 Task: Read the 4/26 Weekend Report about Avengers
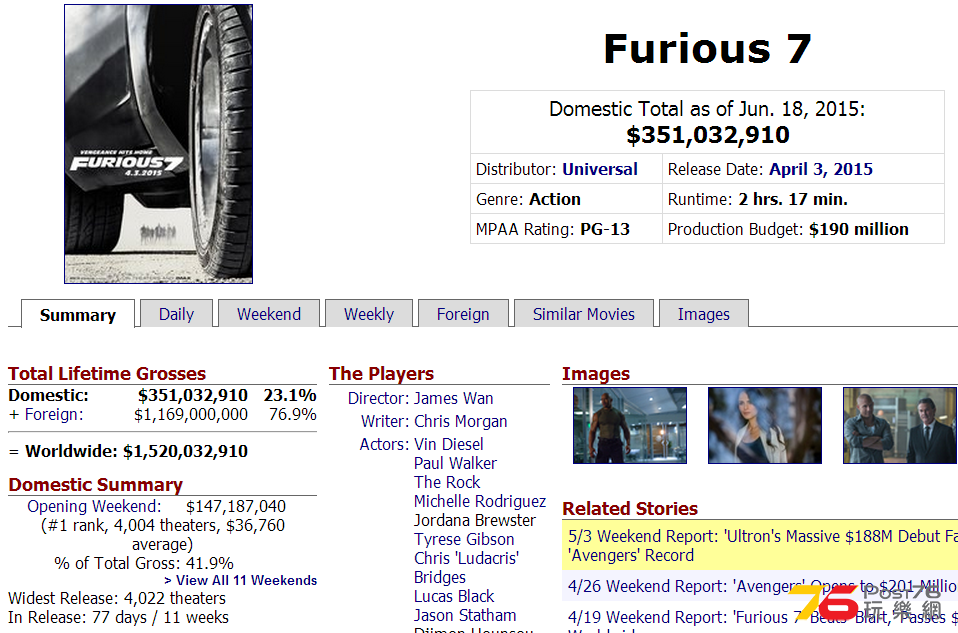(762, 587)
